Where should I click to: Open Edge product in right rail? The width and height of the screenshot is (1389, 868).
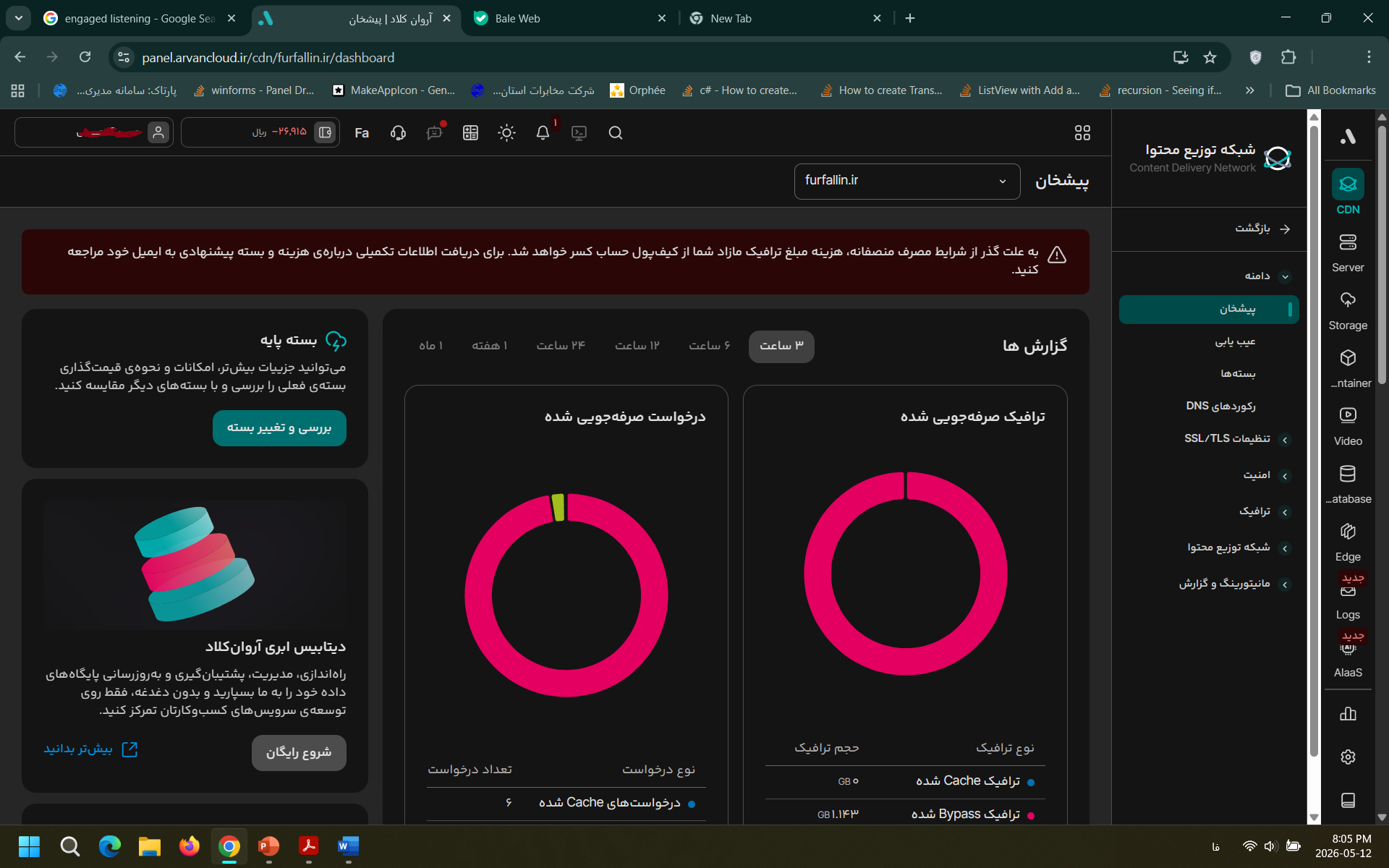point(1348,542)
